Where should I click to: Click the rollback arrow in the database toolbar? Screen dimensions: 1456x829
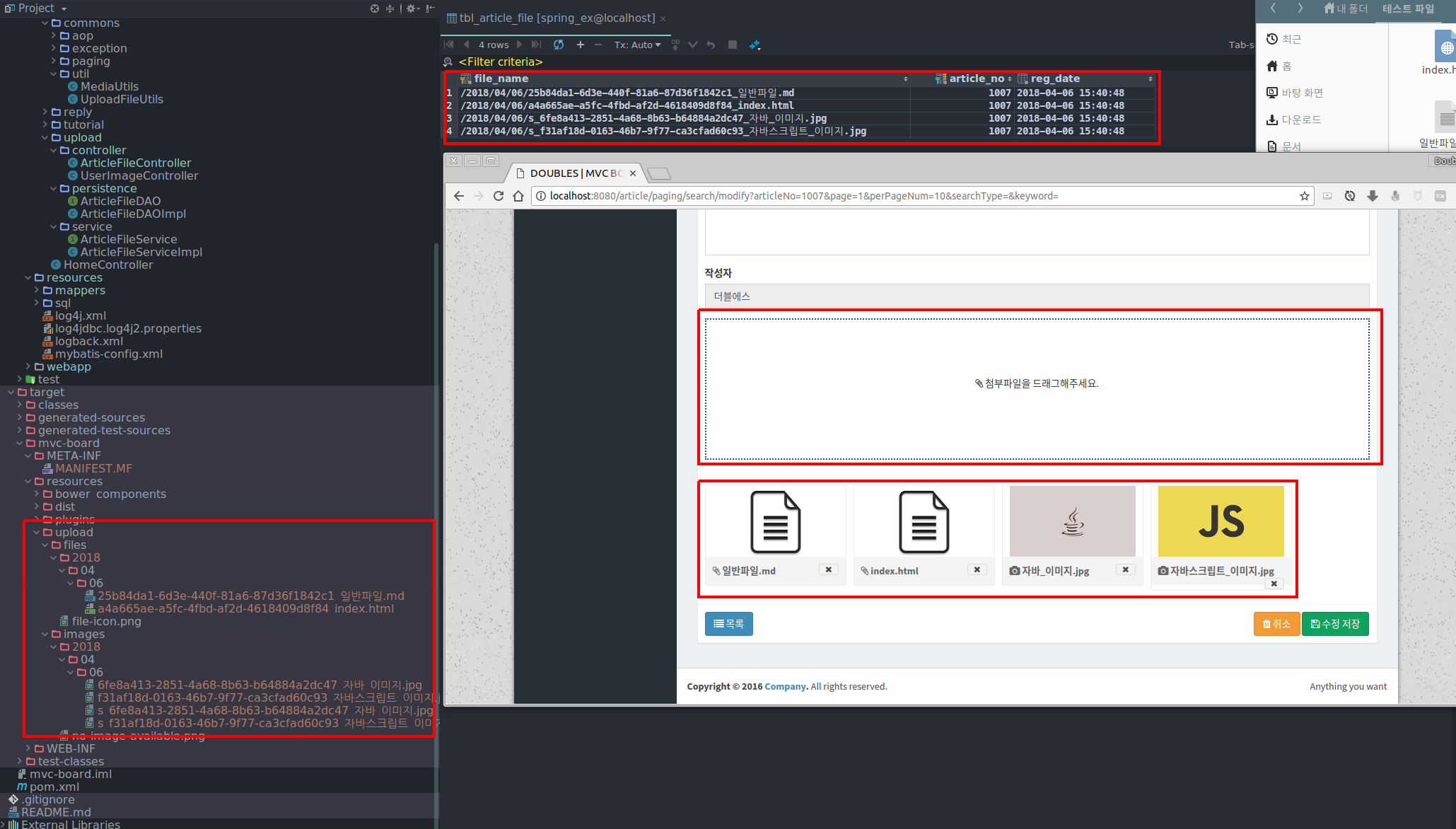[711, 45]
